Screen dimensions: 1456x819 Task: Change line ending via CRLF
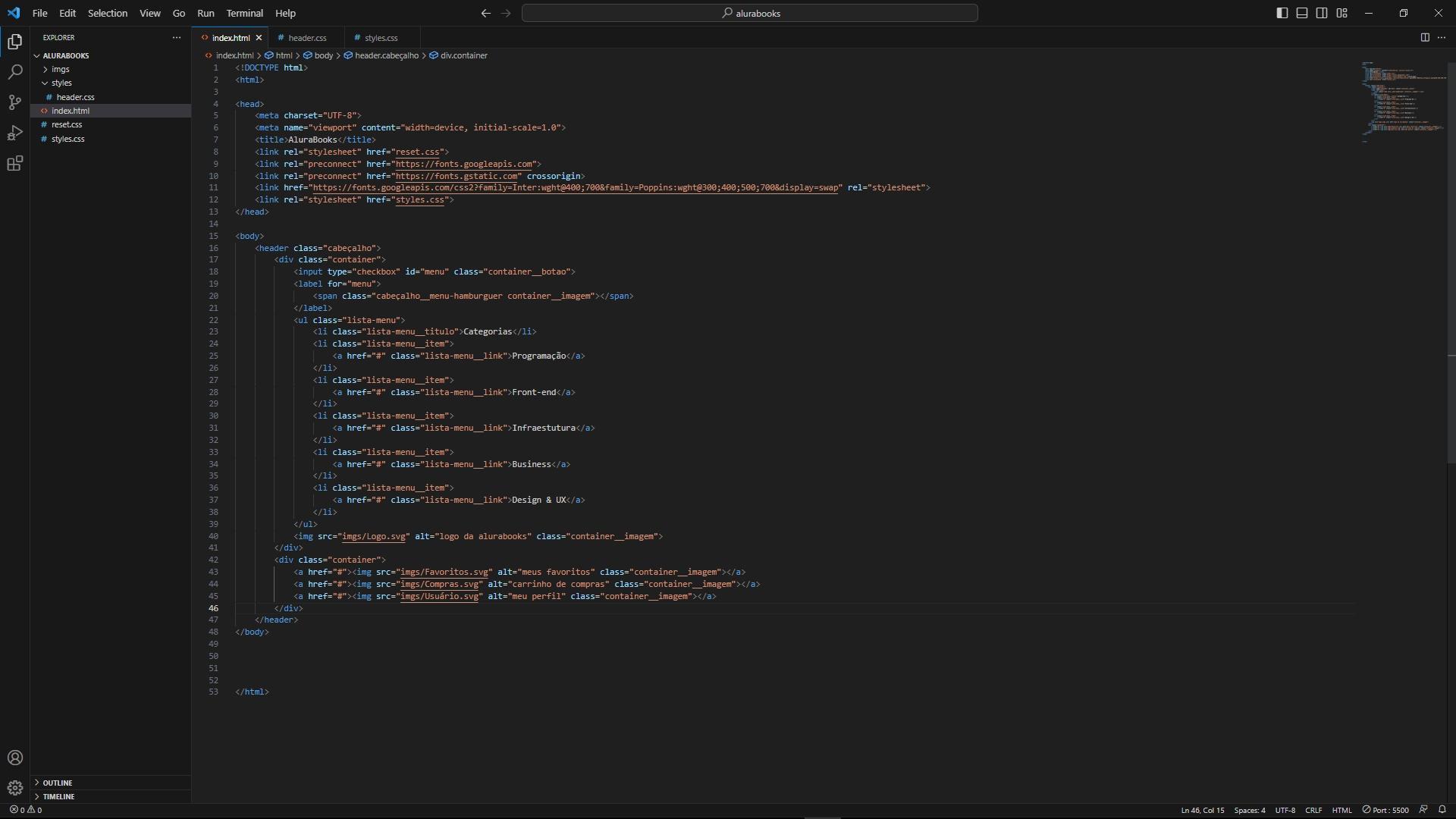point(1313,809)
